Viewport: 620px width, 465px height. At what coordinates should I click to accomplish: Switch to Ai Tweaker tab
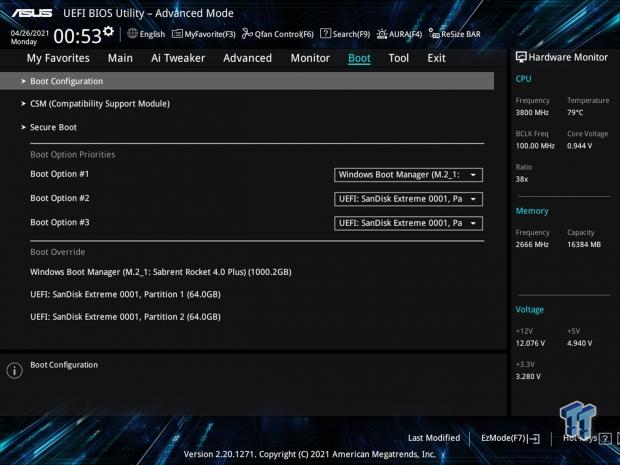tap(178, 58)
